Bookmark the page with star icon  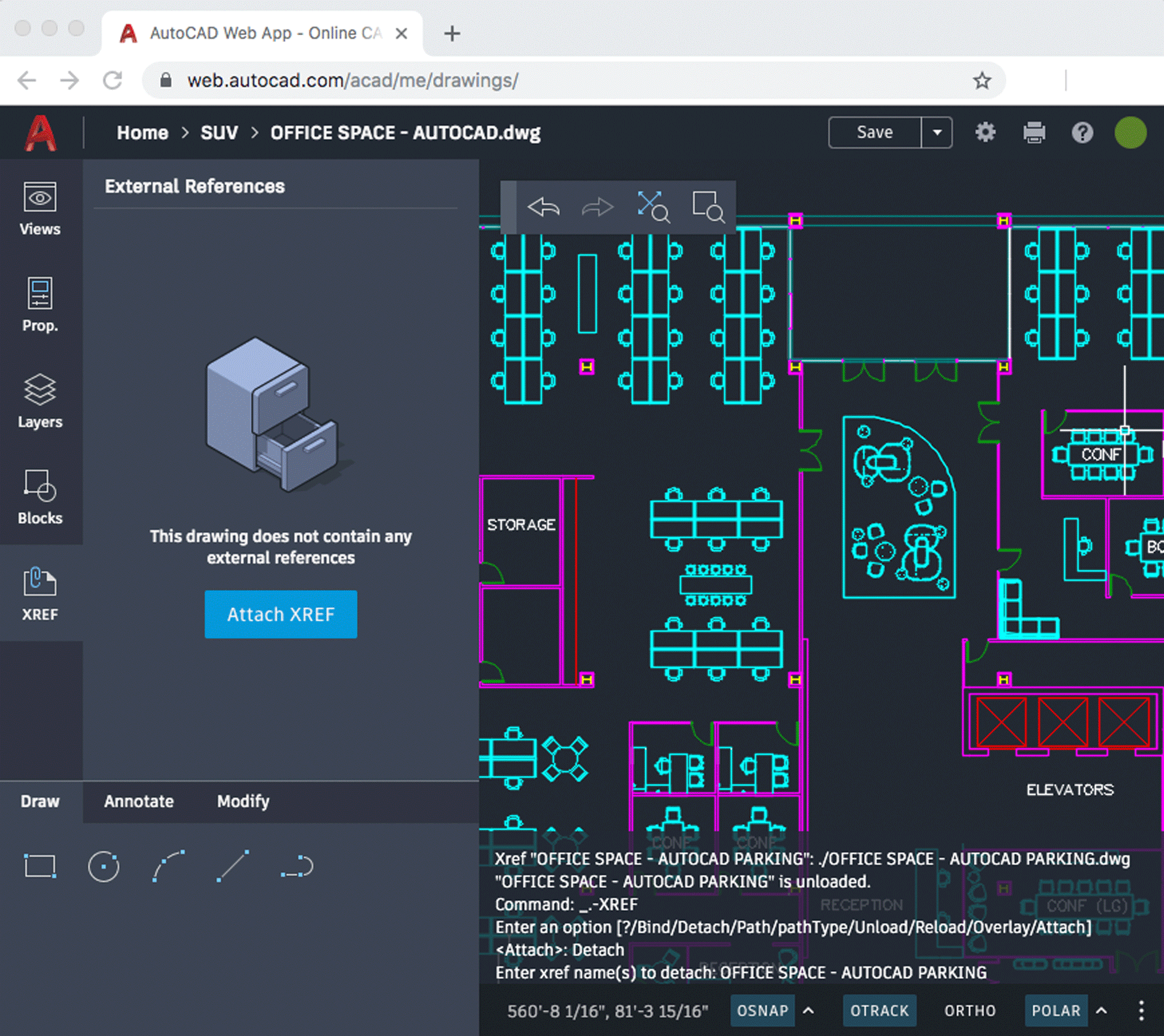982,80
